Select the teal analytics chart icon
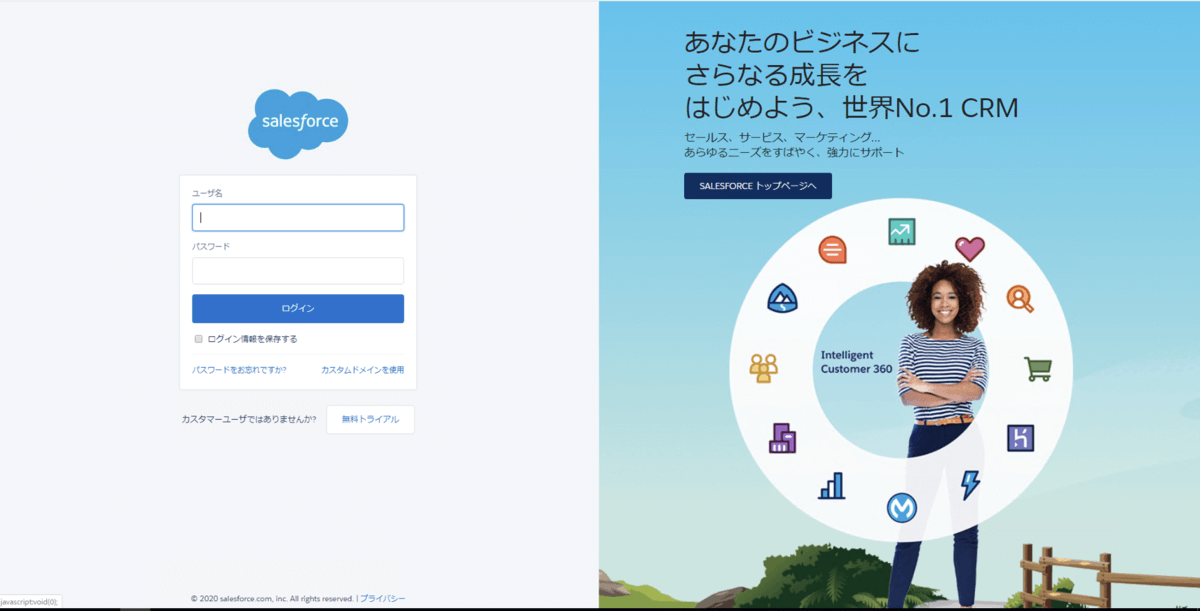 tap(901, 231)
